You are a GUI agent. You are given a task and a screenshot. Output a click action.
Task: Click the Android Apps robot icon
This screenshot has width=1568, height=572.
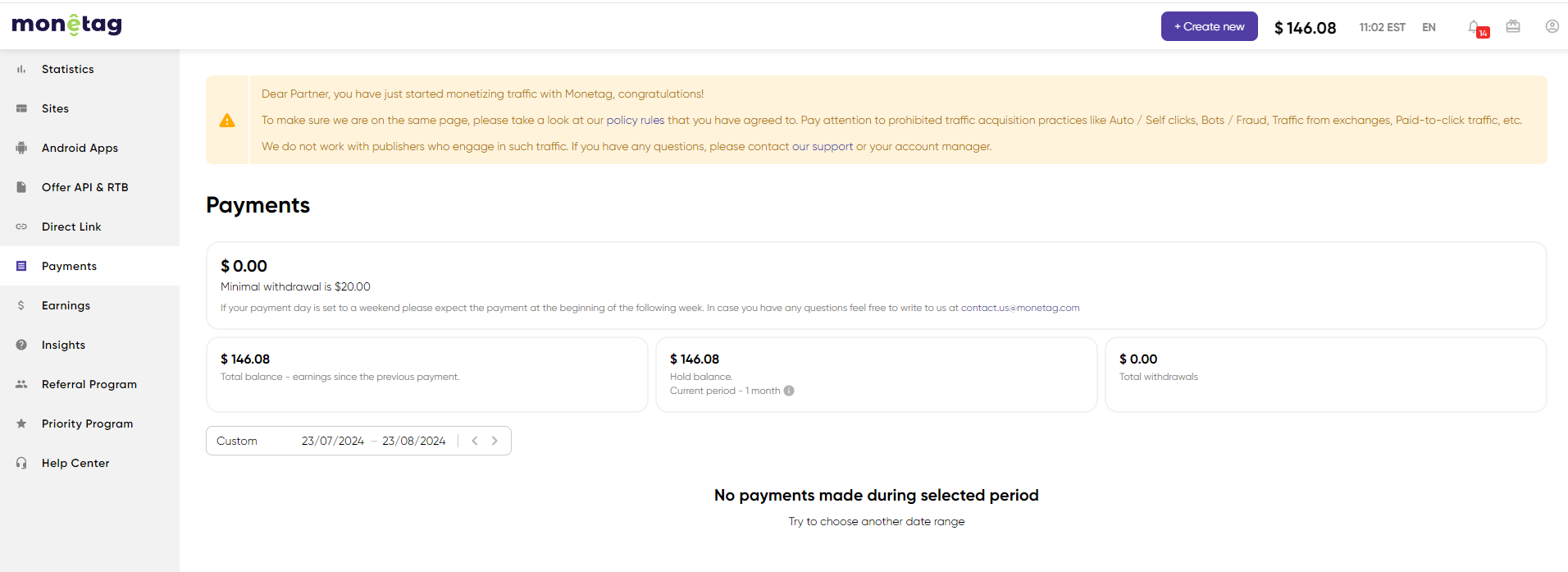pos(21,148)
